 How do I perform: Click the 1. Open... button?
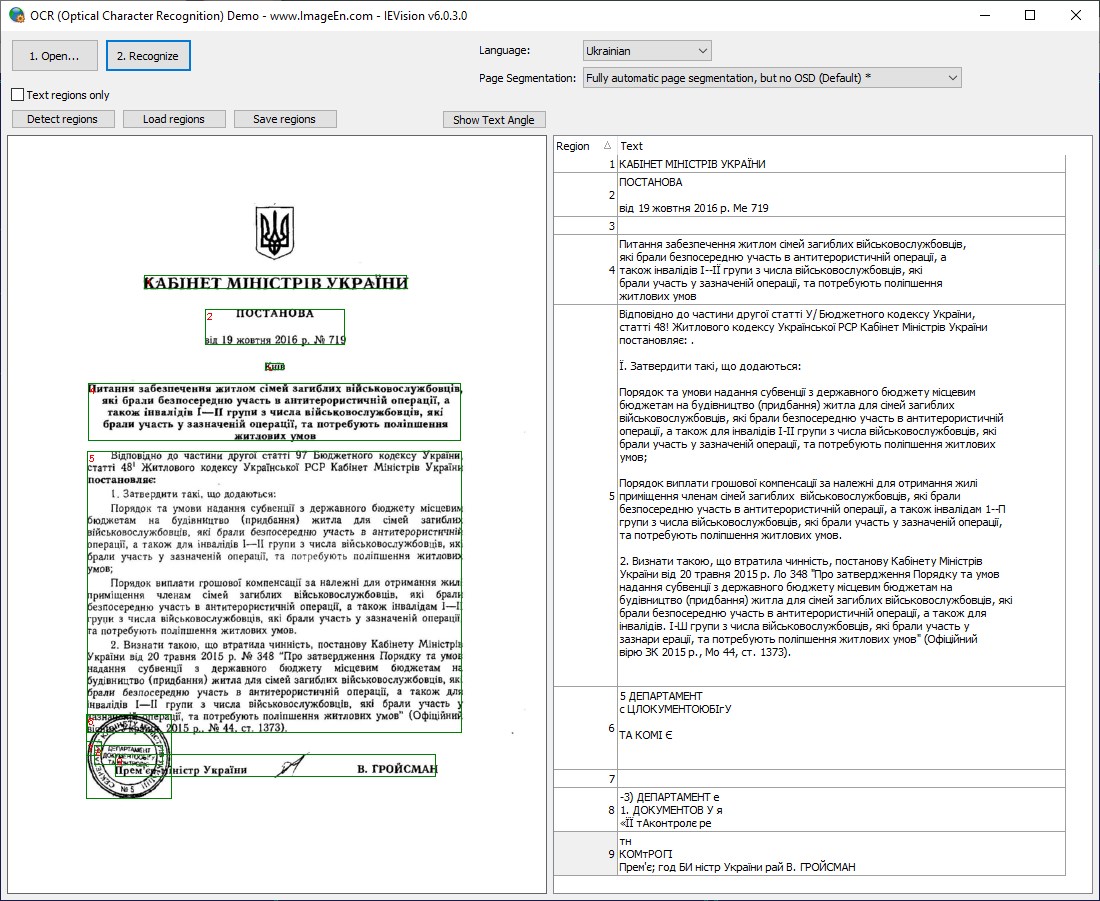pos(55,56)
